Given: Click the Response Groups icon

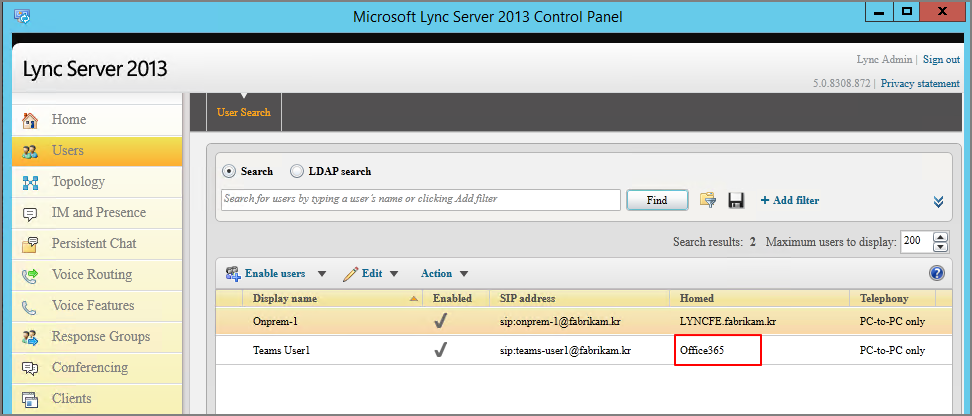Looking at the screenshot, I should (30, 337).
